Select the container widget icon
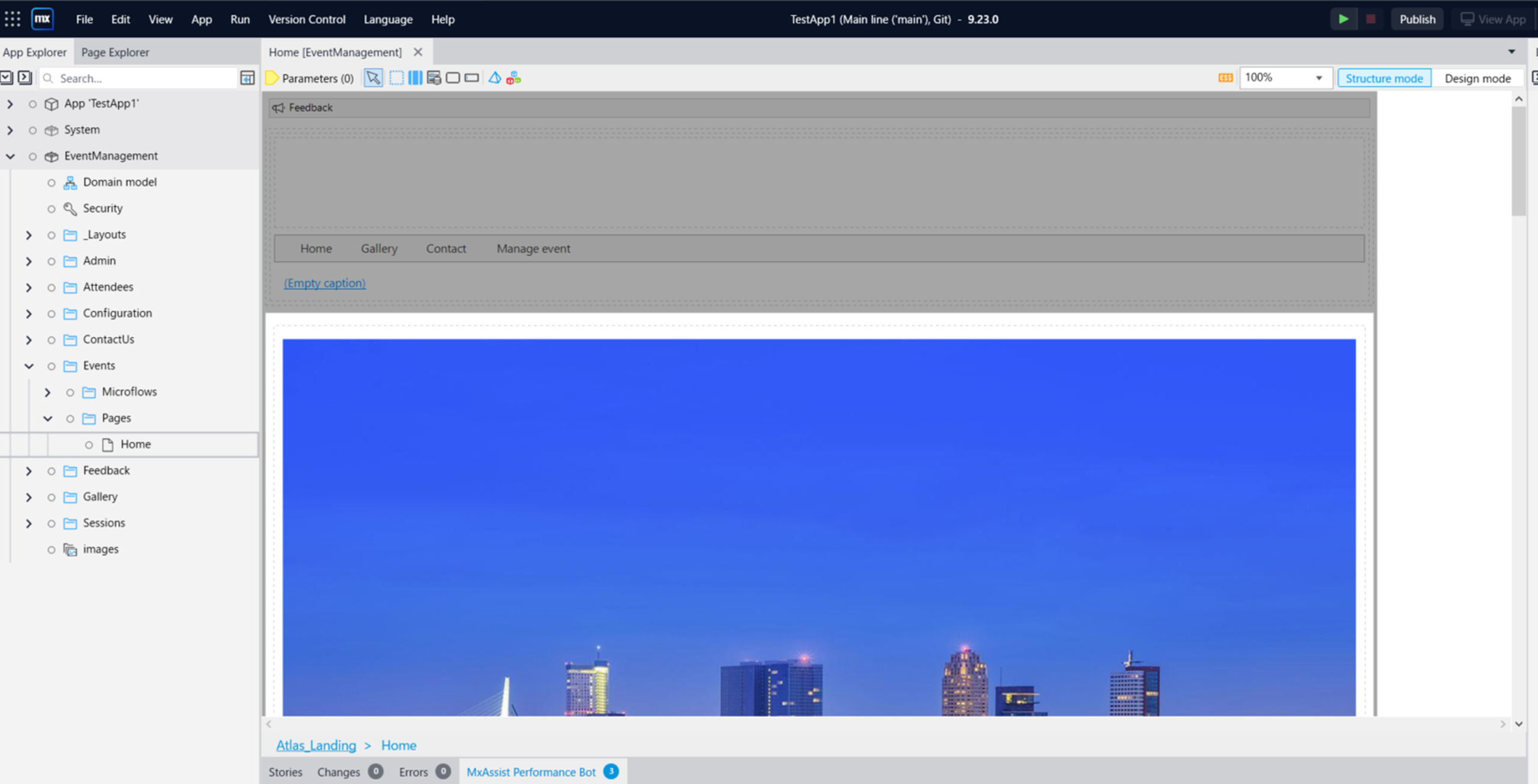1538x784 pixels. tap(453, 77)
